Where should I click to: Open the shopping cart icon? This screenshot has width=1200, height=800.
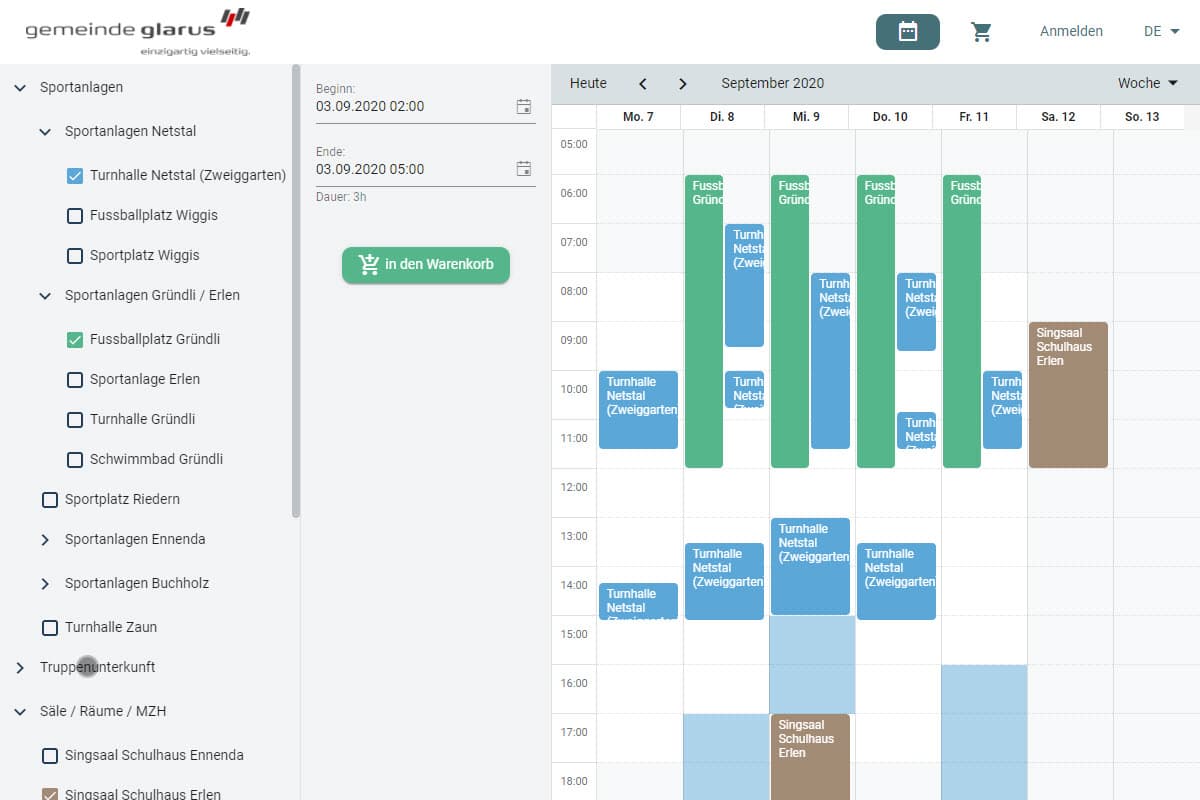[981, 32]
